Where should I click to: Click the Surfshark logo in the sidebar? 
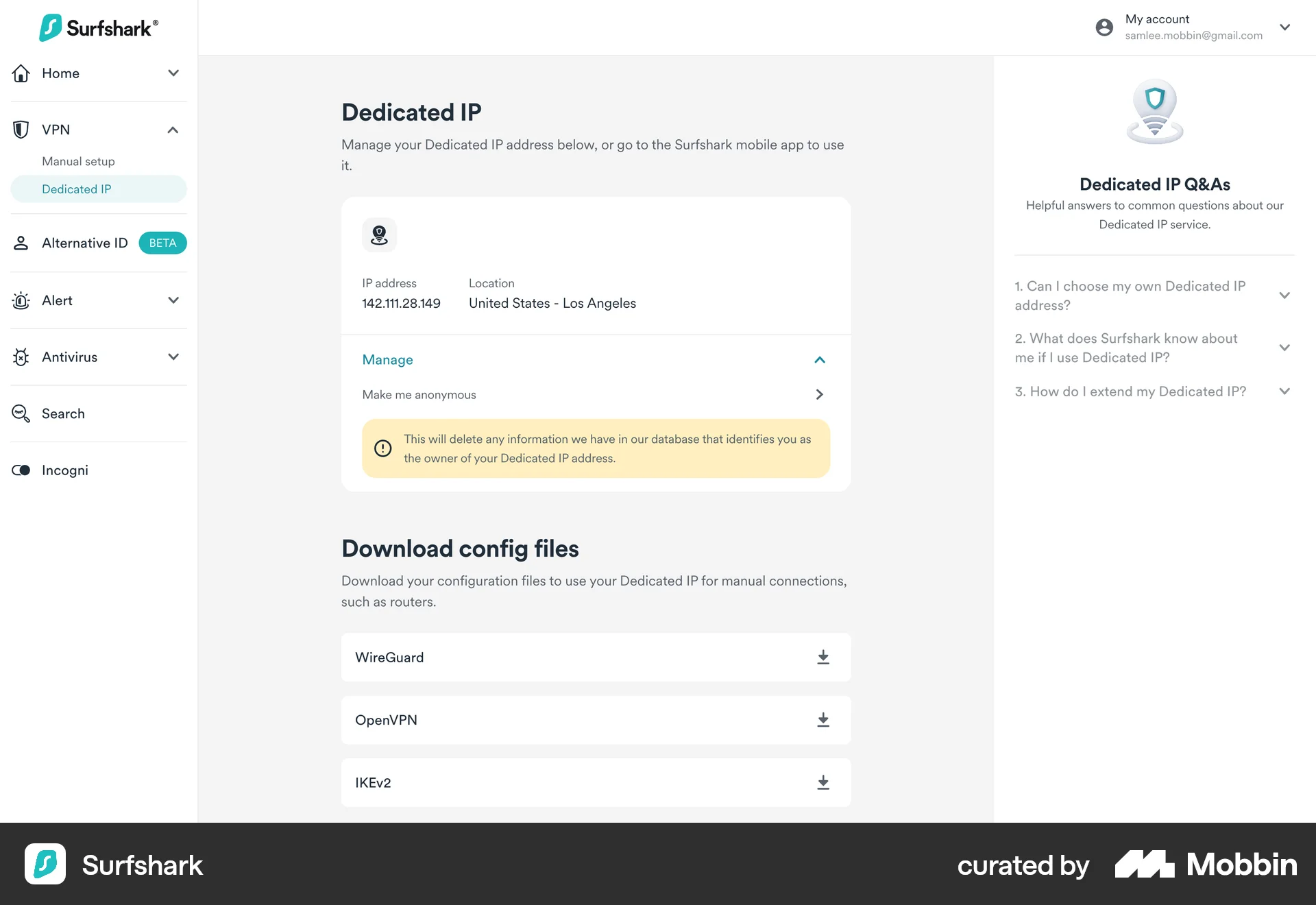click(98, 27)
